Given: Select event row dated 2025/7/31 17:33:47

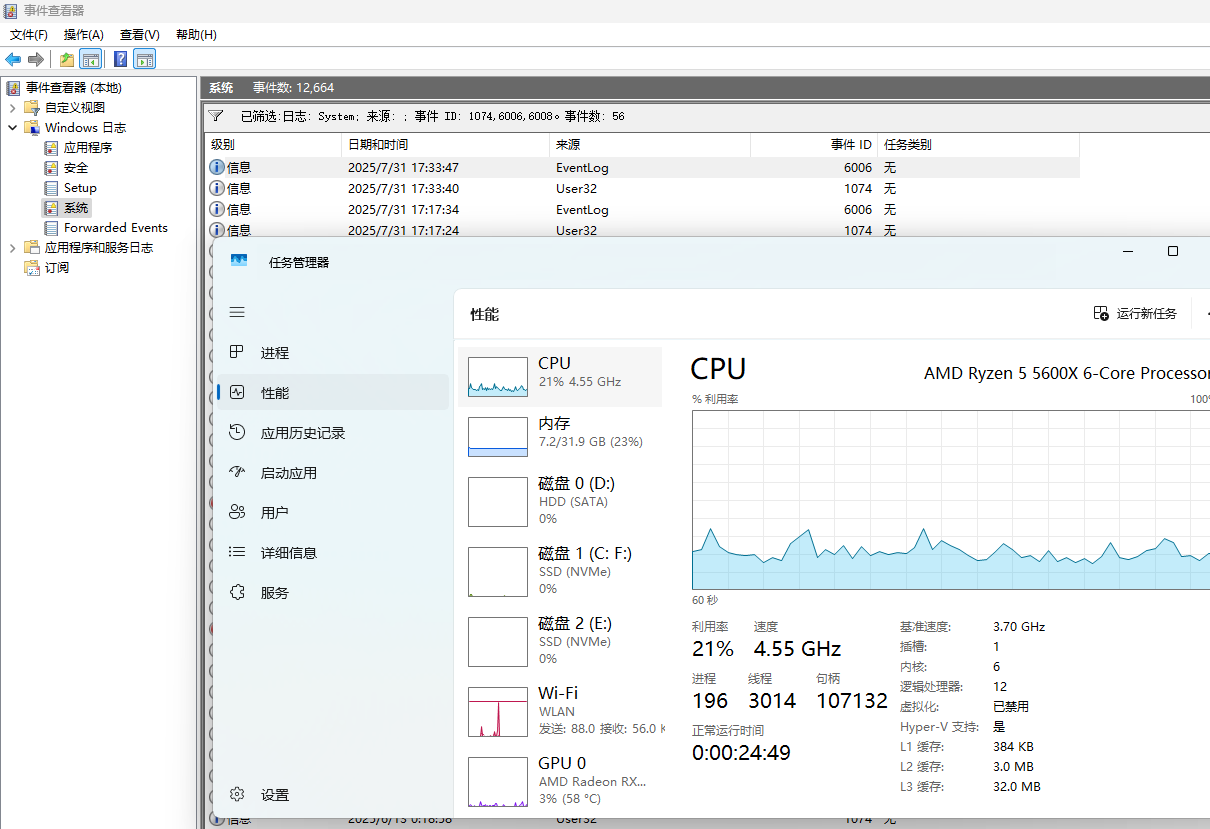Looking at the screenshot, I should 642,167.
